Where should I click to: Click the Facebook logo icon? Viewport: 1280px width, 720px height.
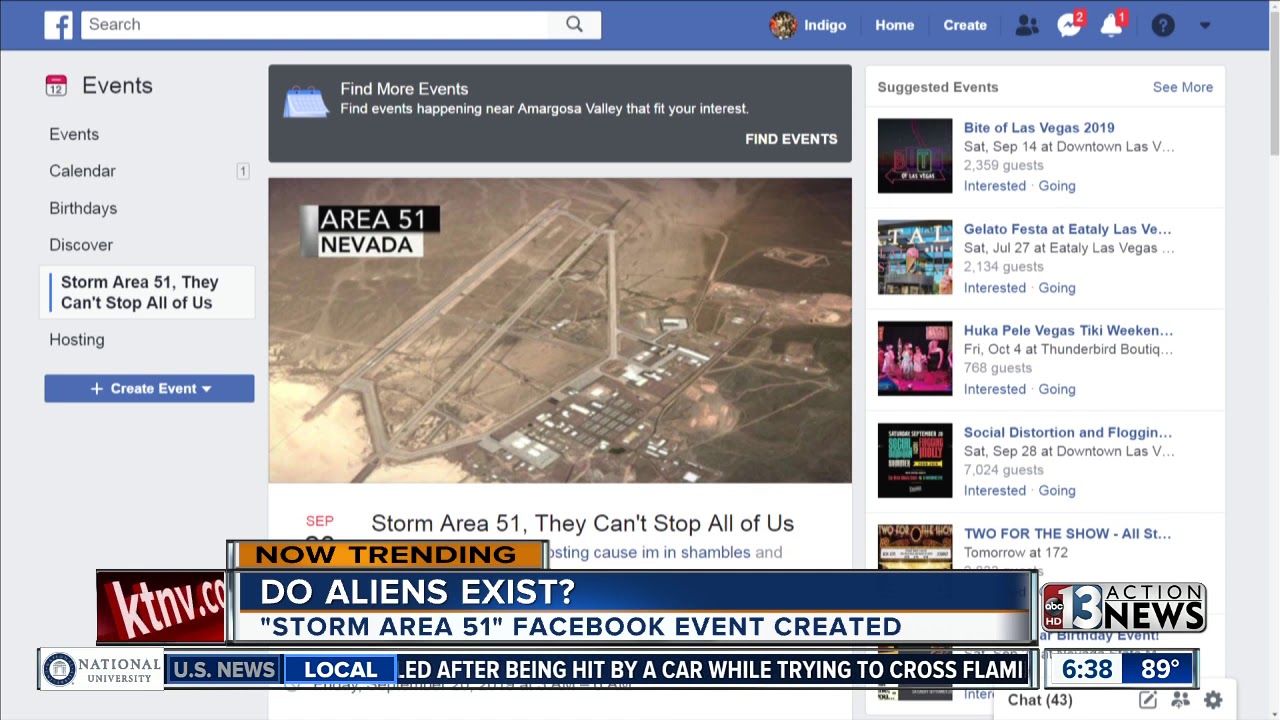click(x=58, y=25)
